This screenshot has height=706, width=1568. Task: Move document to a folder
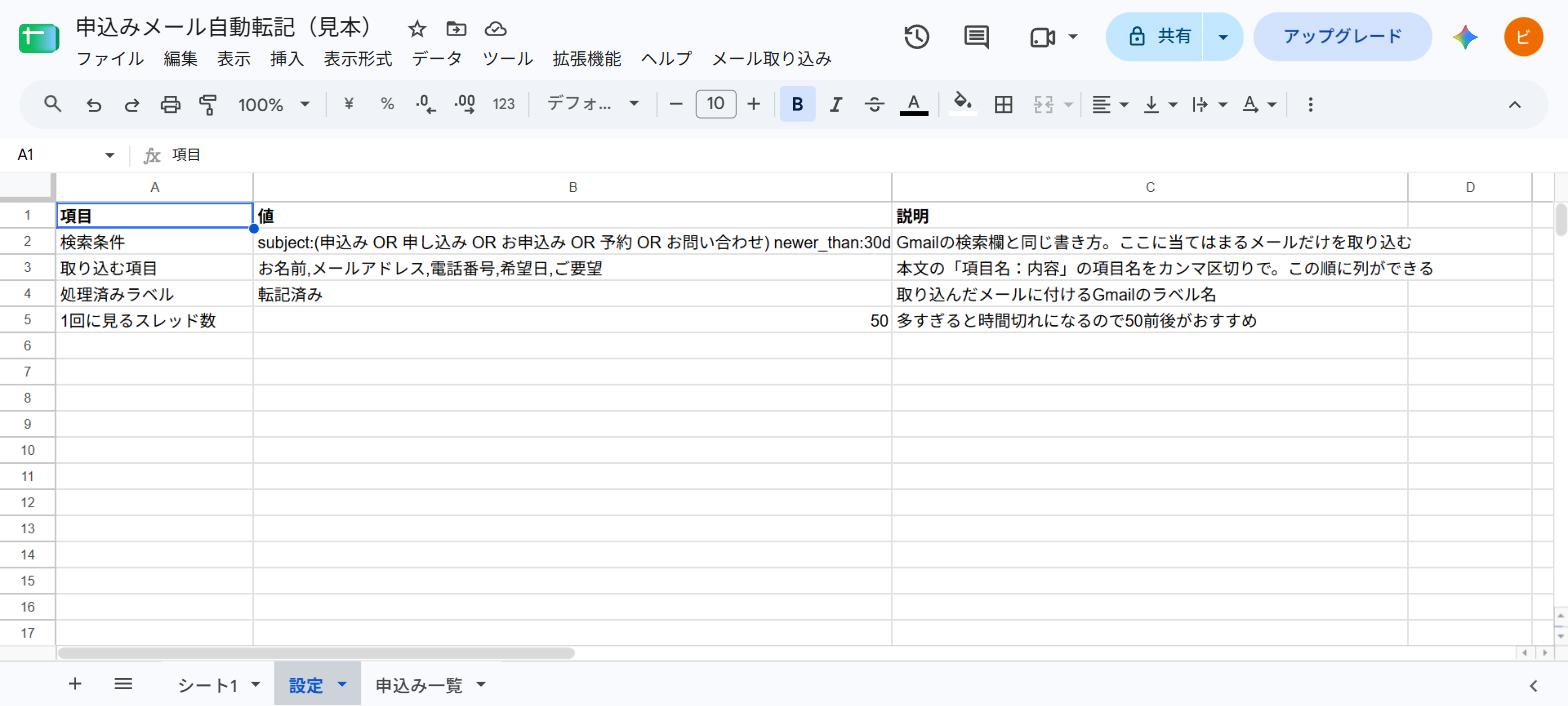(x=456, y=29)
